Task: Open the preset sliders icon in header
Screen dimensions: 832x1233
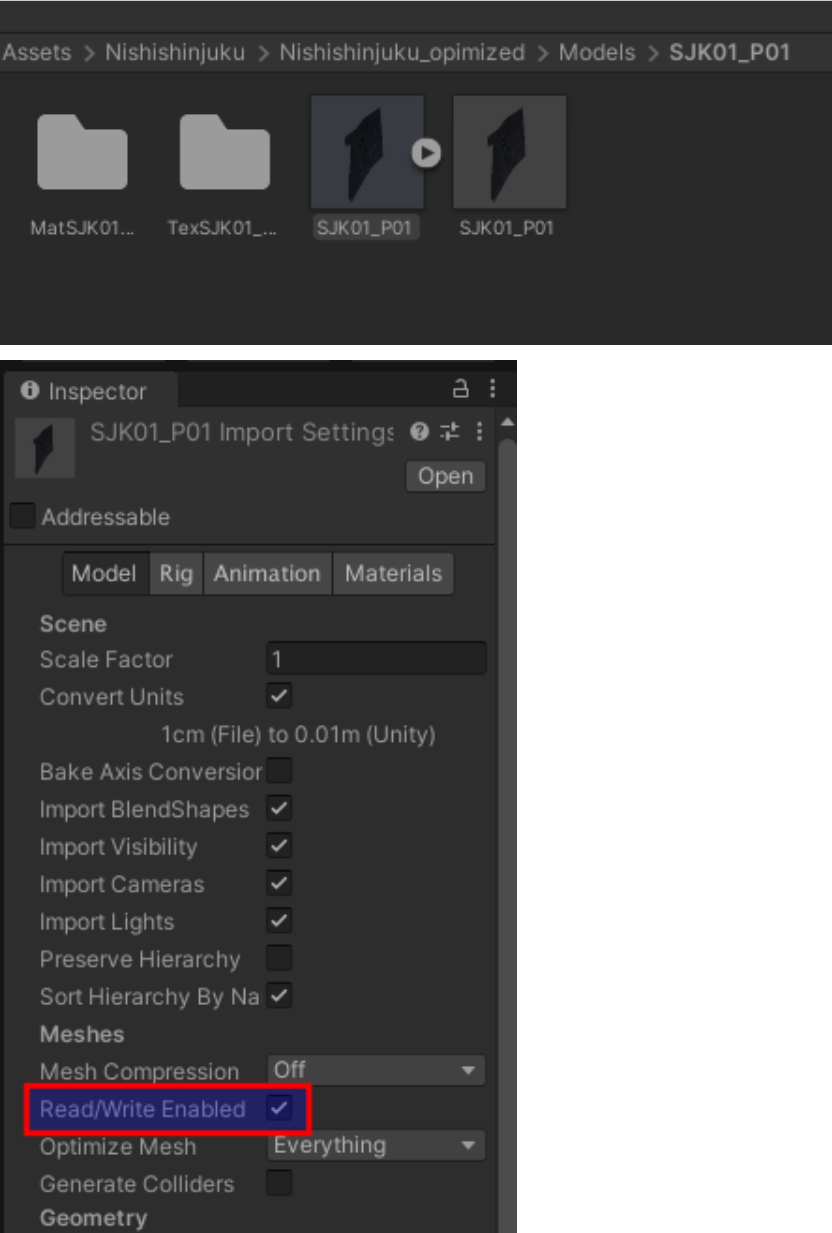Action: [x=450, y=434]
